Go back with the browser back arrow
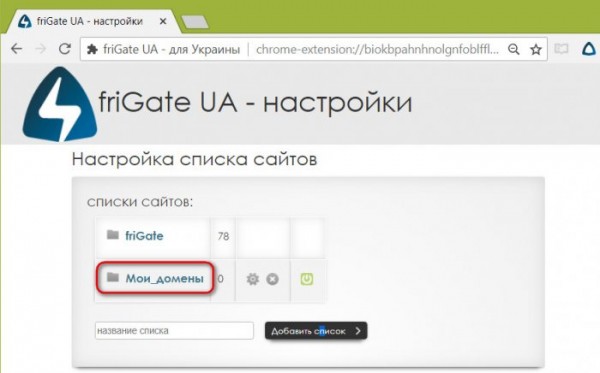Screen dimensions: 600x373 point(16,49)
